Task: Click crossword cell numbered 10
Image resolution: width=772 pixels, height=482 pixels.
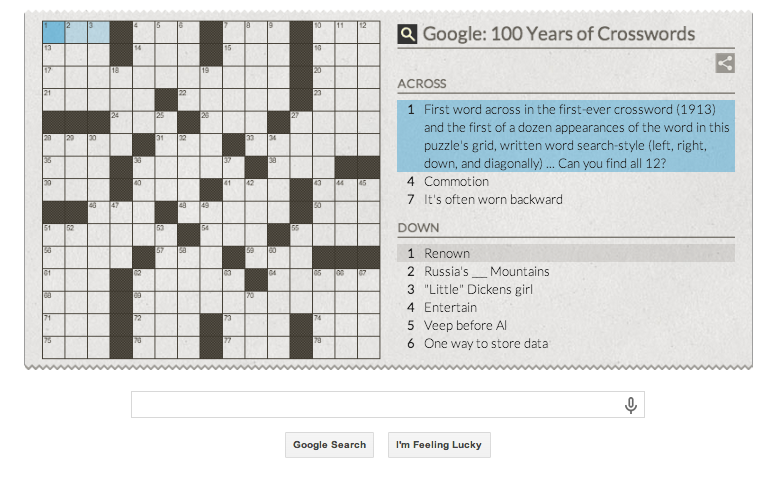Action: point(324,32)
